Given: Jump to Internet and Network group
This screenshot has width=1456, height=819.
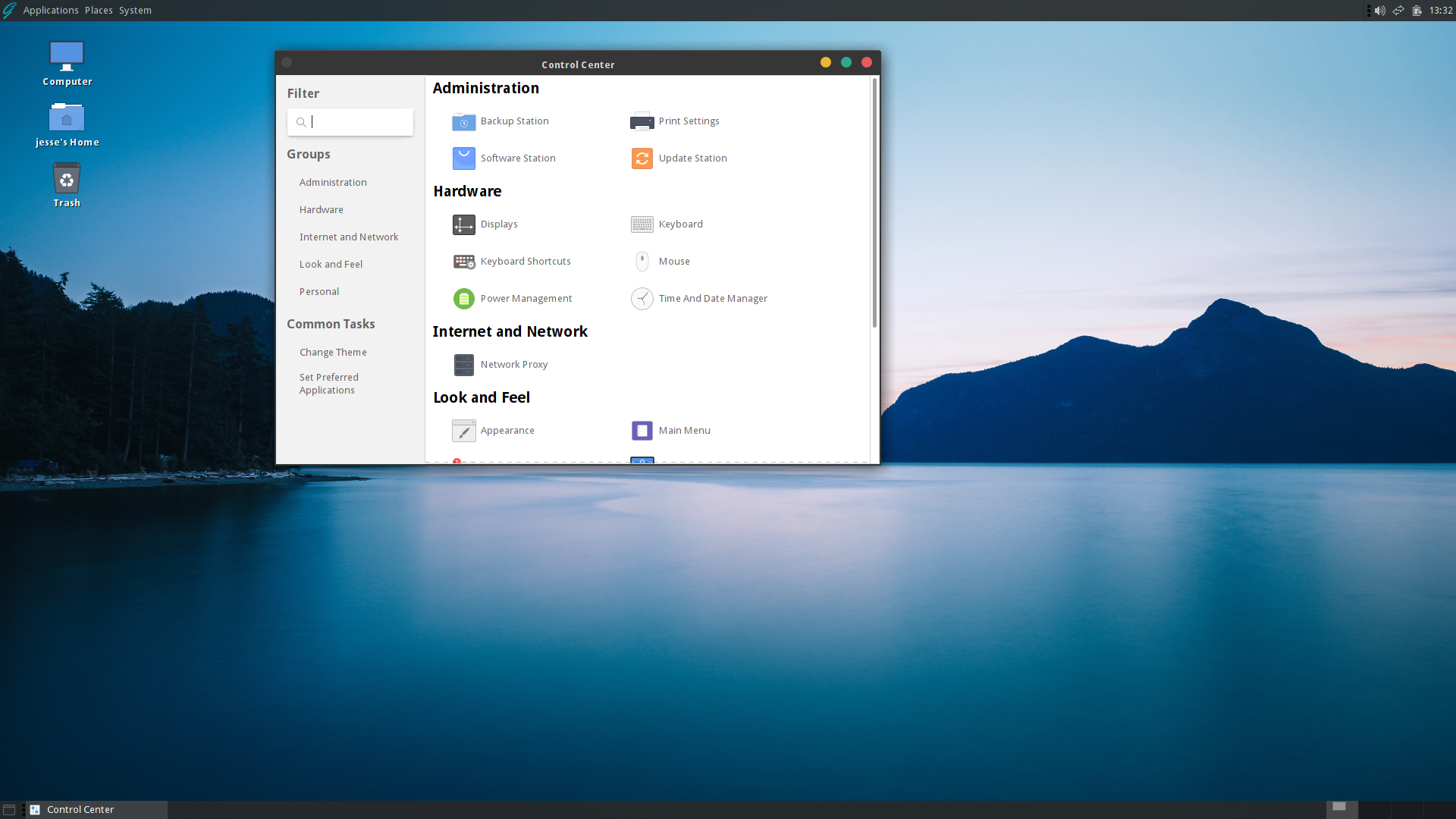Looking at the screenshot, I should click(349, 237).
